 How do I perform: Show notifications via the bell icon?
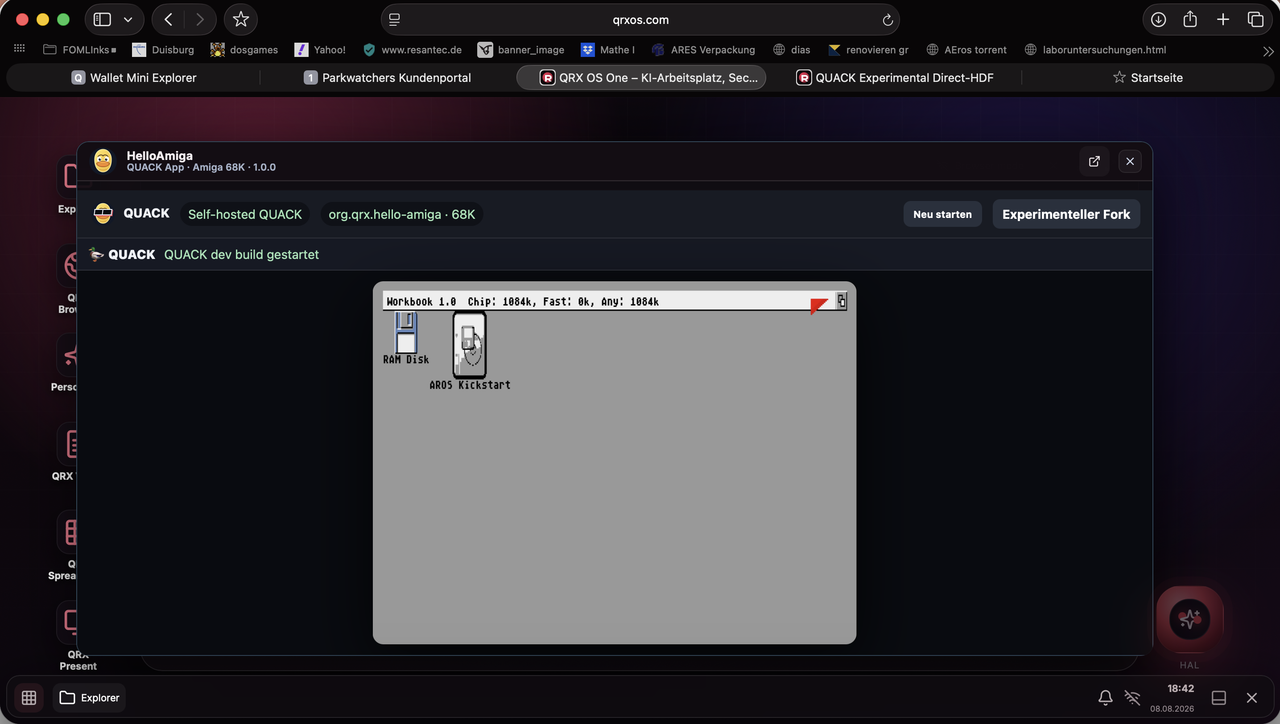(1105, 698)
